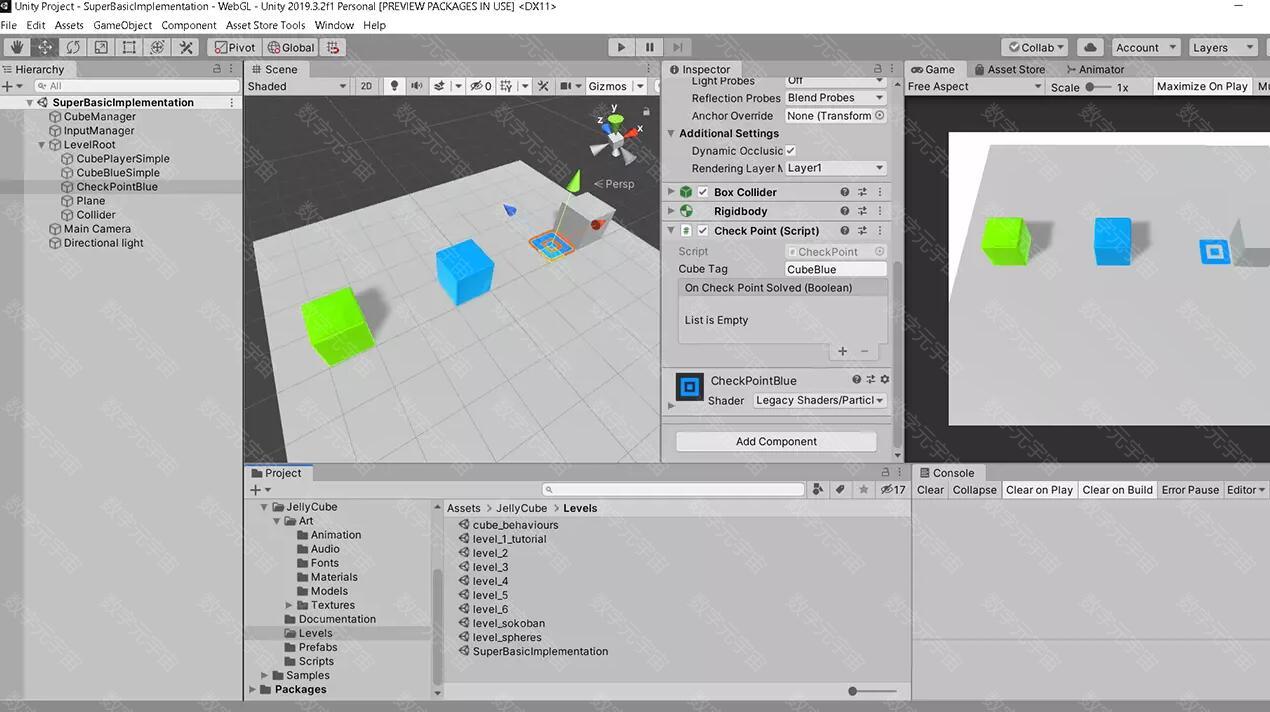Open the Account dropdown
Image resolution: width=1270 pixels, height=712 pixels.
click(1145, 47)
